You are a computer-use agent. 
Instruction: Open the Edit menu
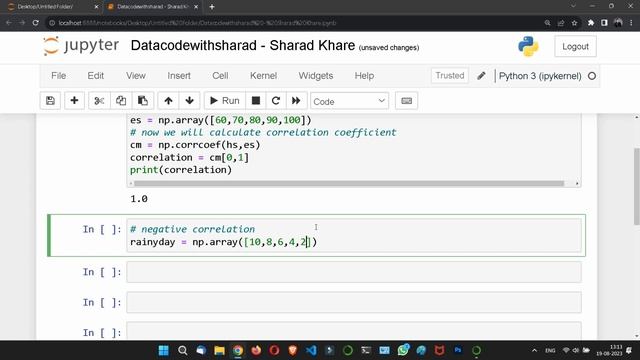(96, 76)
